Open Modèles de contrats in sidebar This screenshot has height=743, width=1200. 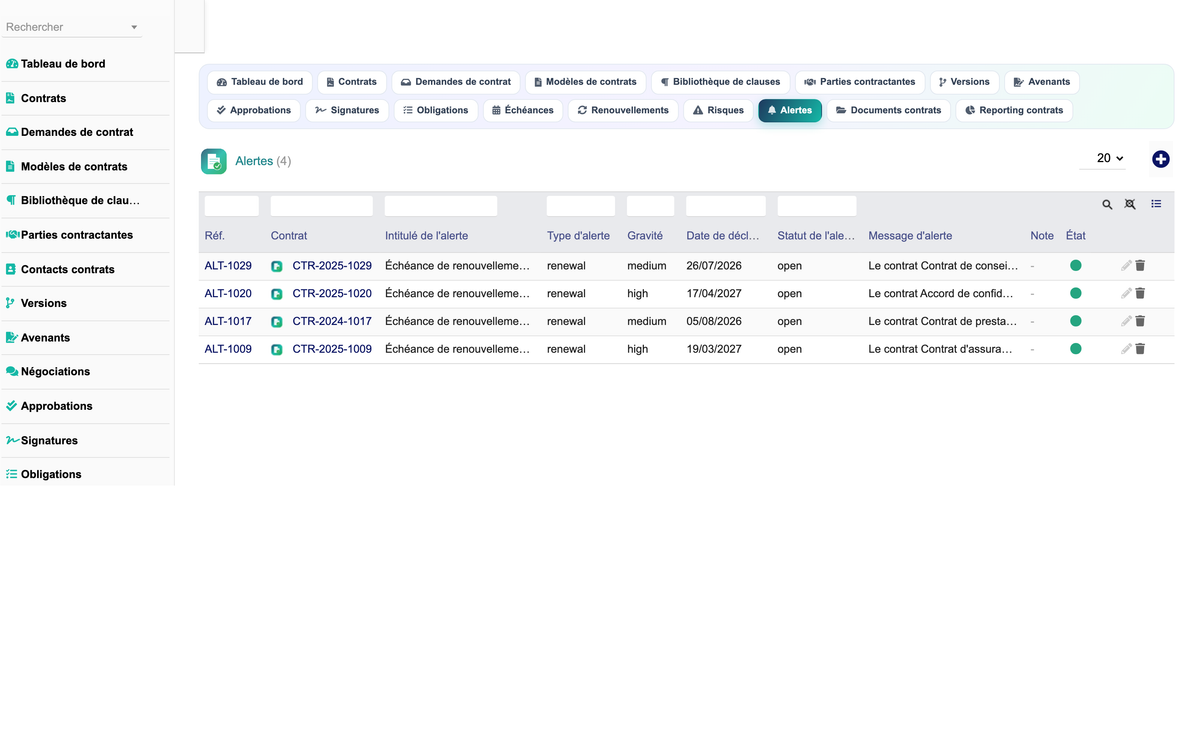coord(87,166)
